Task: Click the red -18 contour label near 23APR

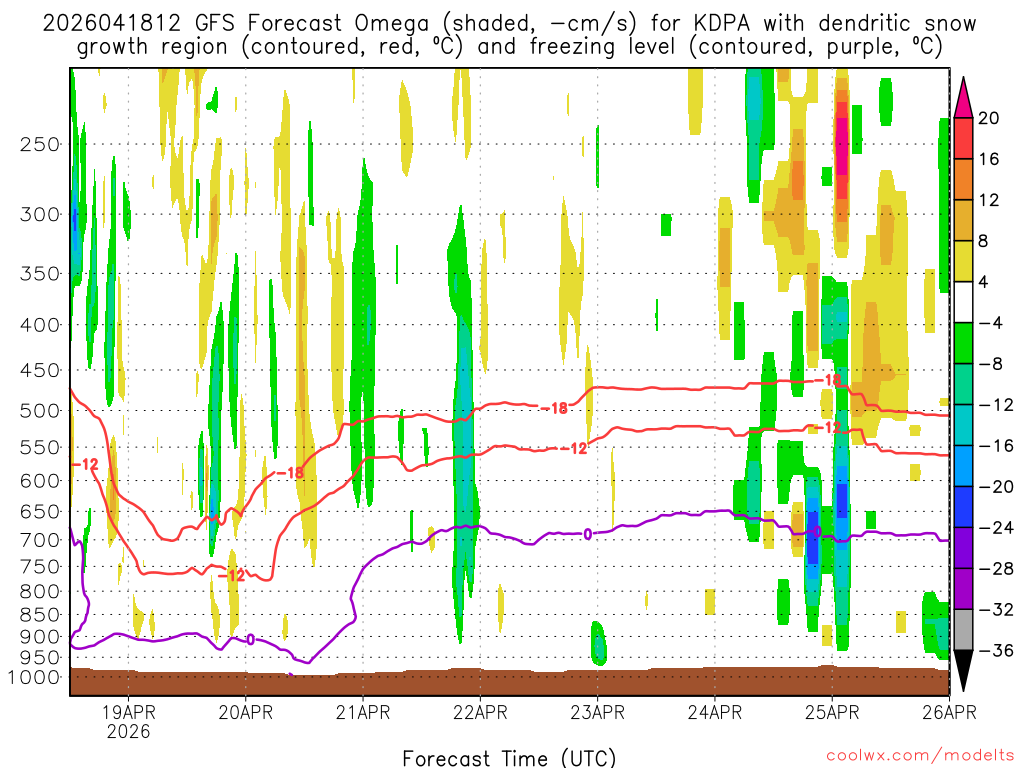Action: point(554,408)
